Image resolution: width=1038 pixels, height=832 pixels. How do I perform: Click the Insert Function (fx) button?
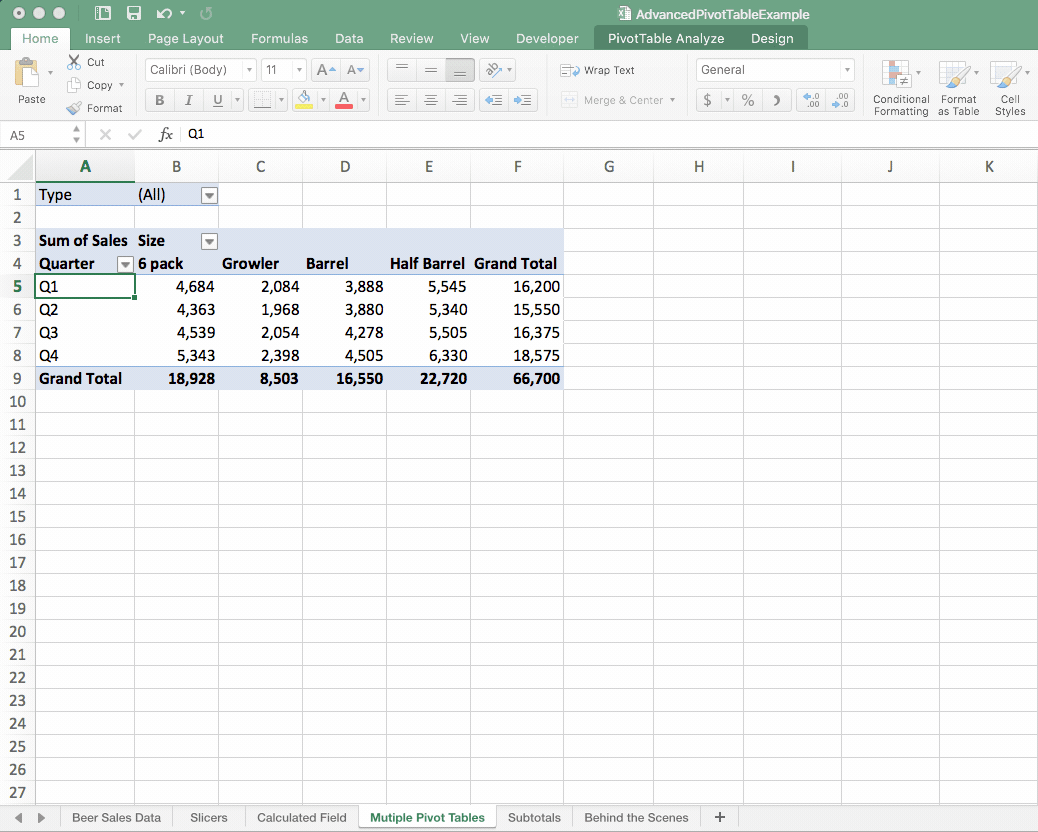(164, 133)
